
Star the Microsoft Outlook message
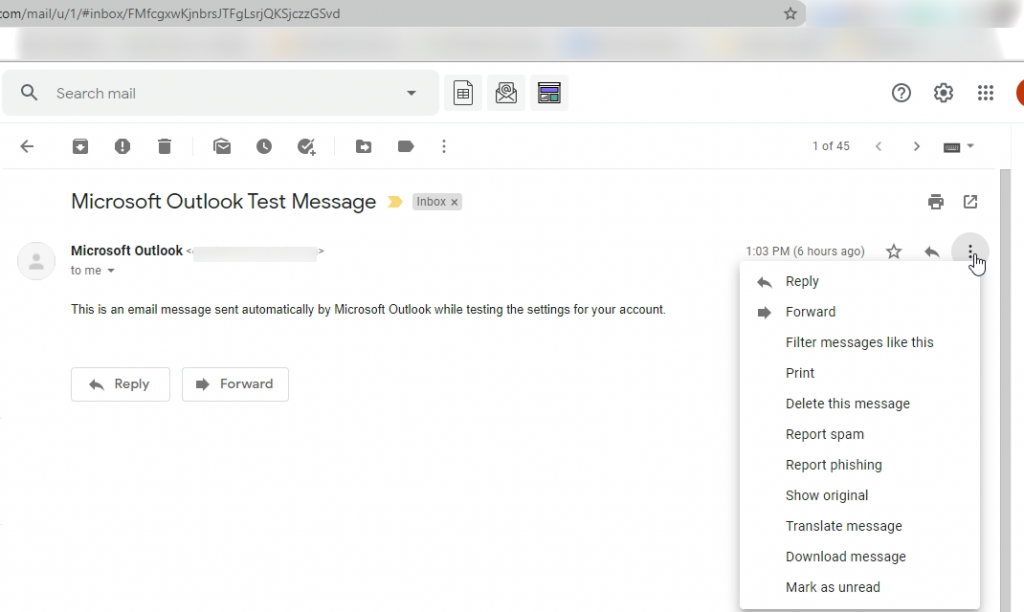[x=894, y=251]
